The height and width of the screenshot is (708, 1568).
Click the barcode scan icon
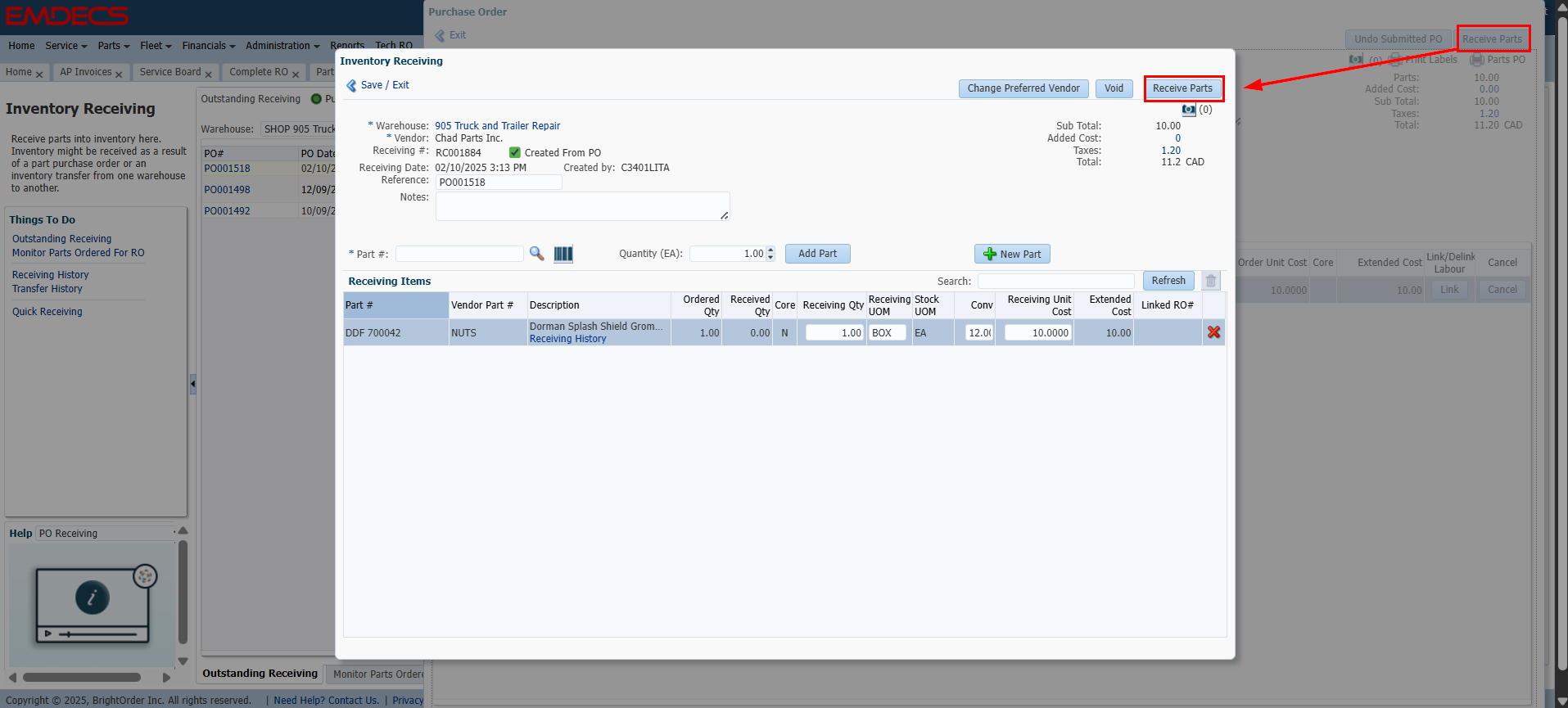pyautogui.click(x=563, y=254)
